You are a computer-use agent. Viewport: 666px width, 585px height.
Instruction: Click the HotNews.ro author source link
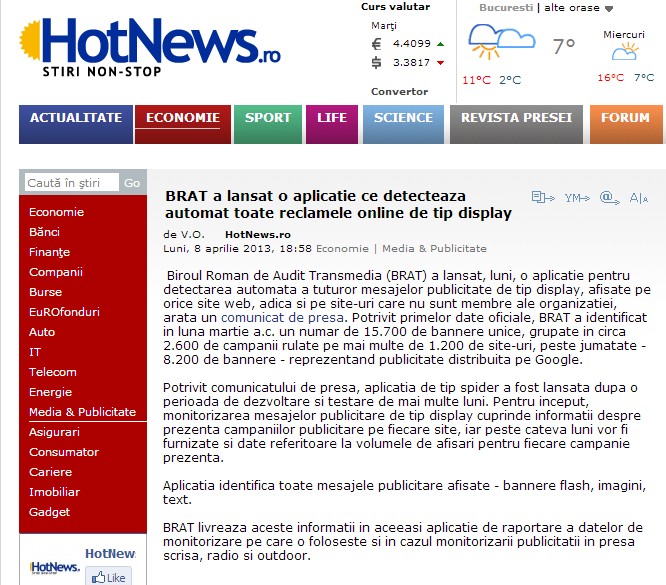[x=258, y=235]
